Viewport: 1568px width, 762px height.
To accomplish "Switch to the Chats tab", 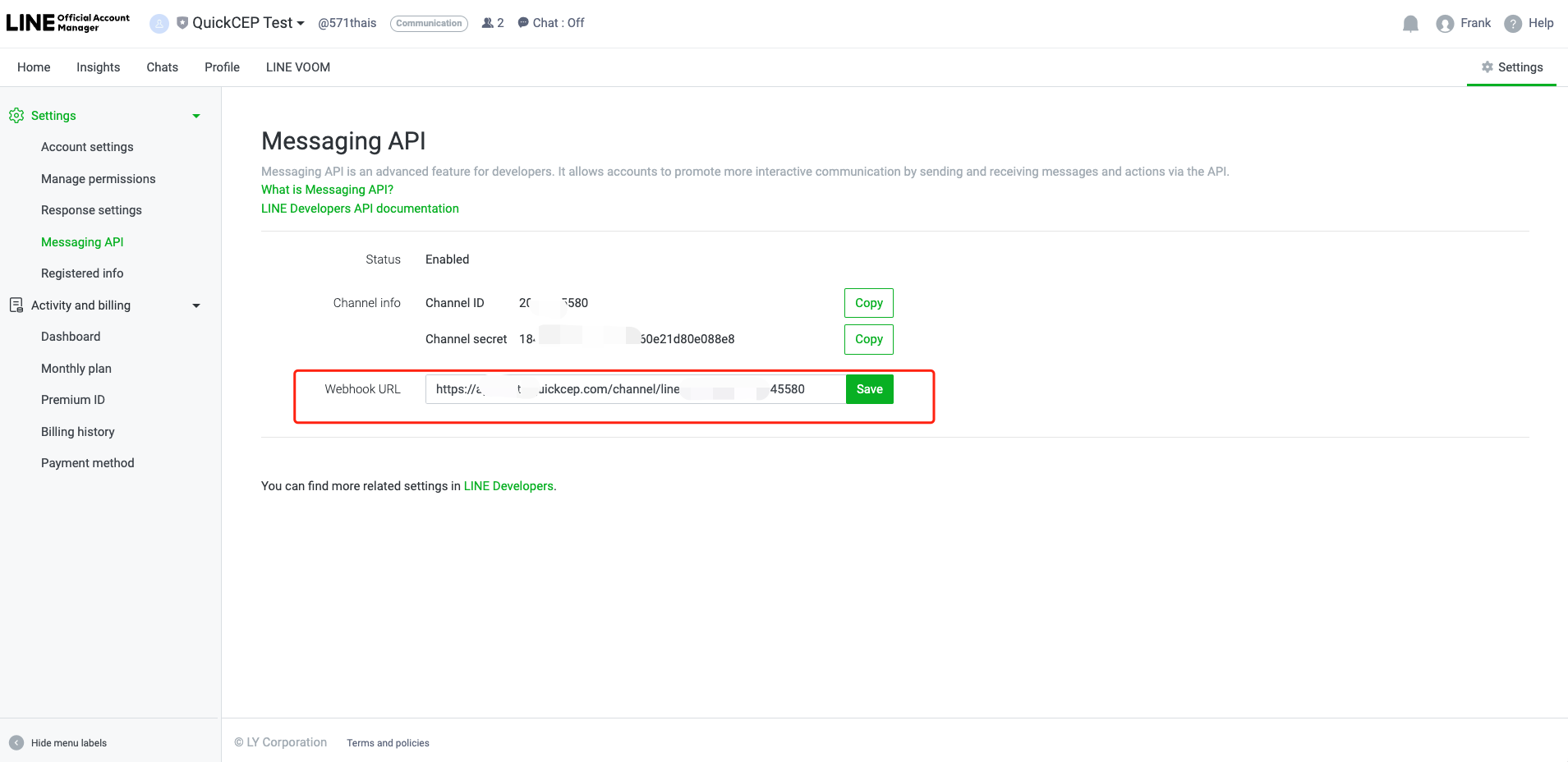I will click(163, 67).
